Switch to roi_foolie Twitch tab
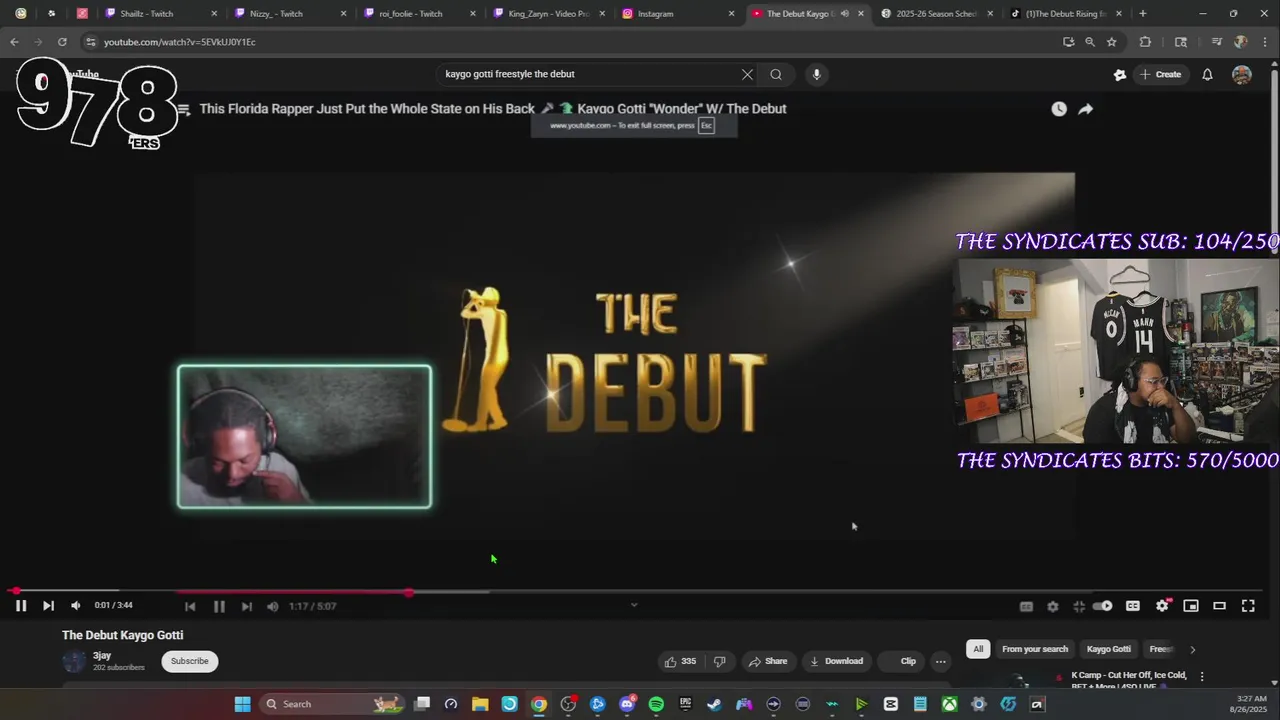This screenshot has height=720, width=1280. click(x=420, y=14)
